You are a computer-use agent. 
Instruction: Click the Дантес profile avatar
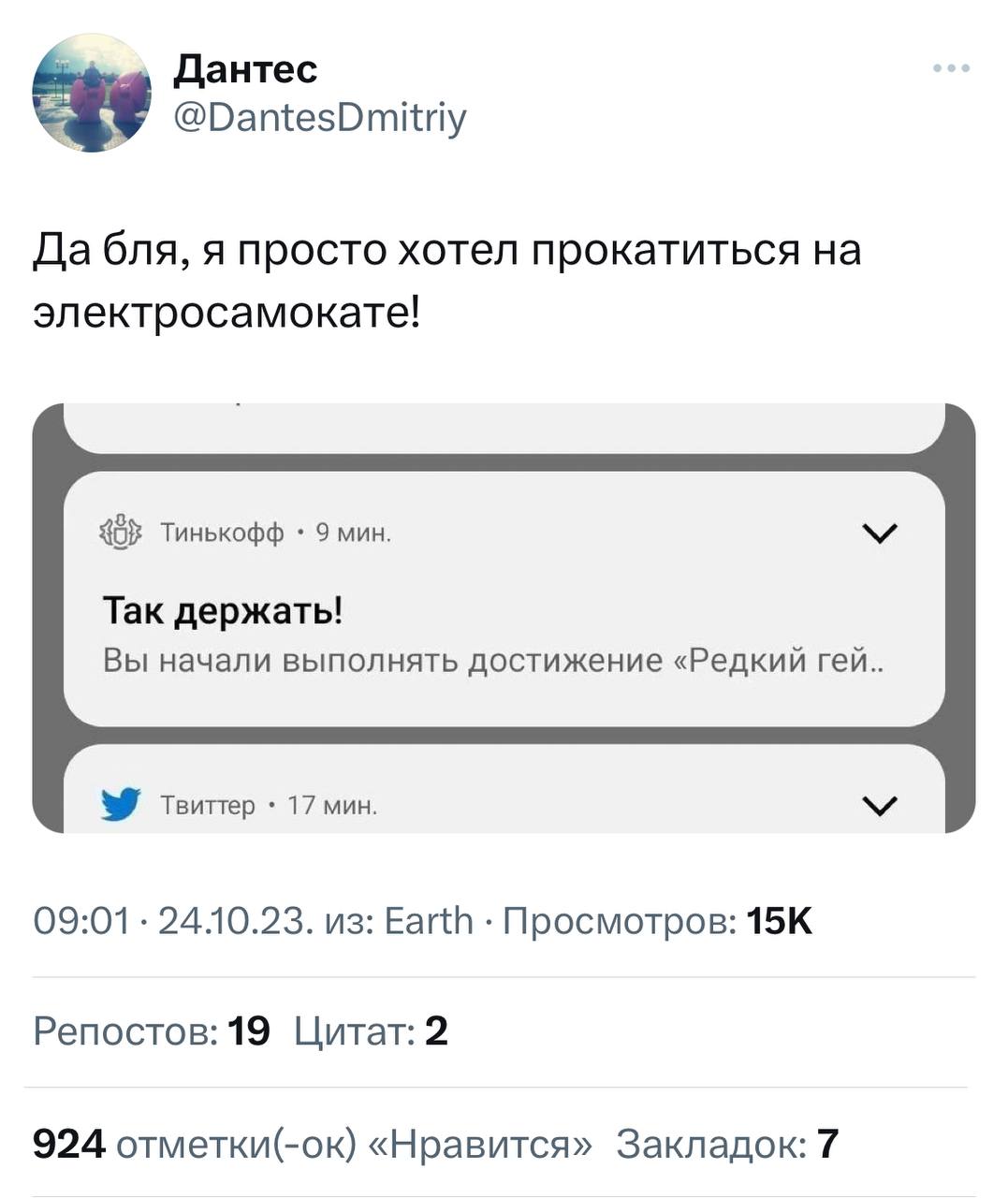[x=91, y=93]
